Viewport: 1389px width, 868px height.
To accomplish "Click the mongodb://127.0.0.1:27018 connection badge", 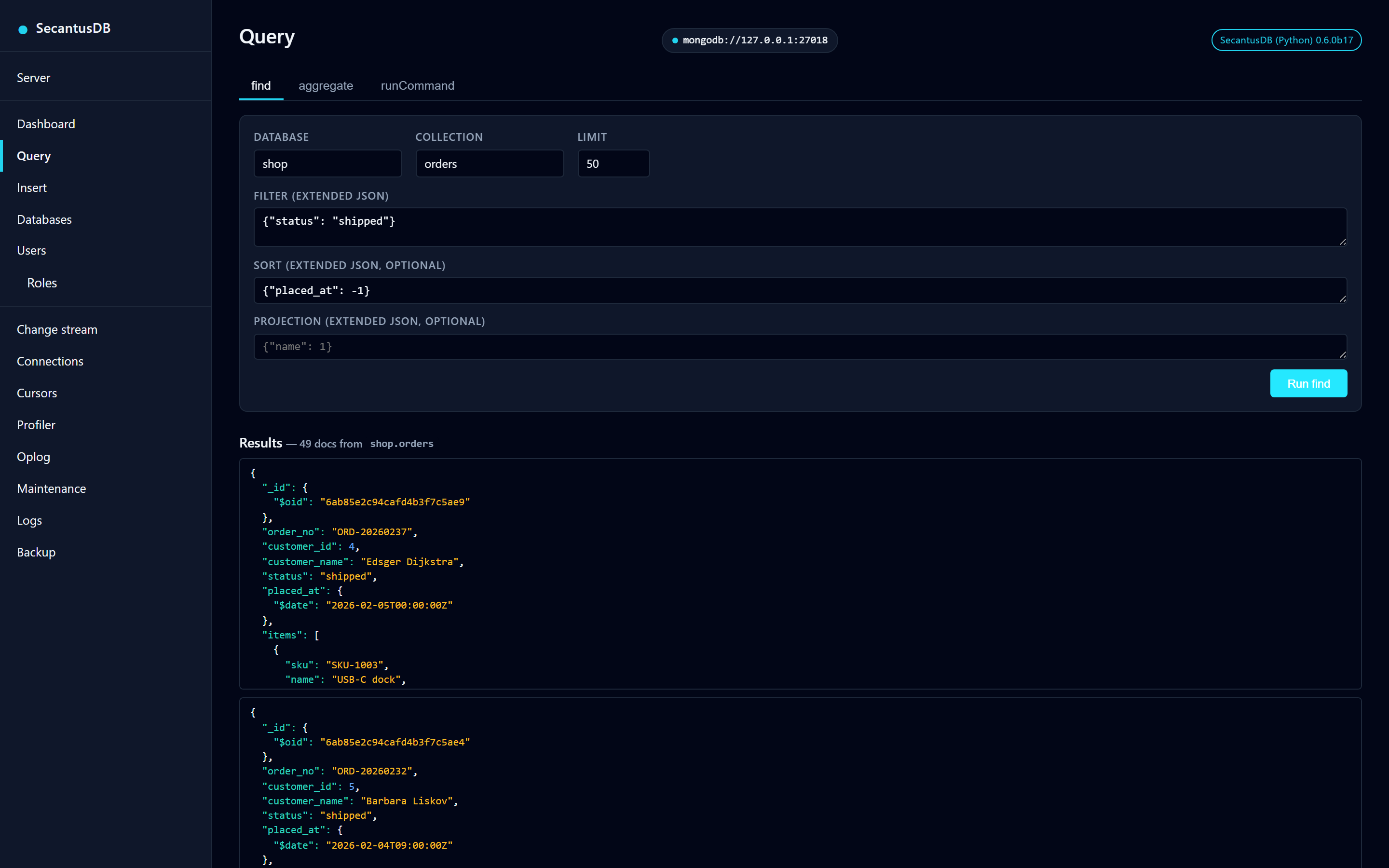I will click(x=749, y=40).
